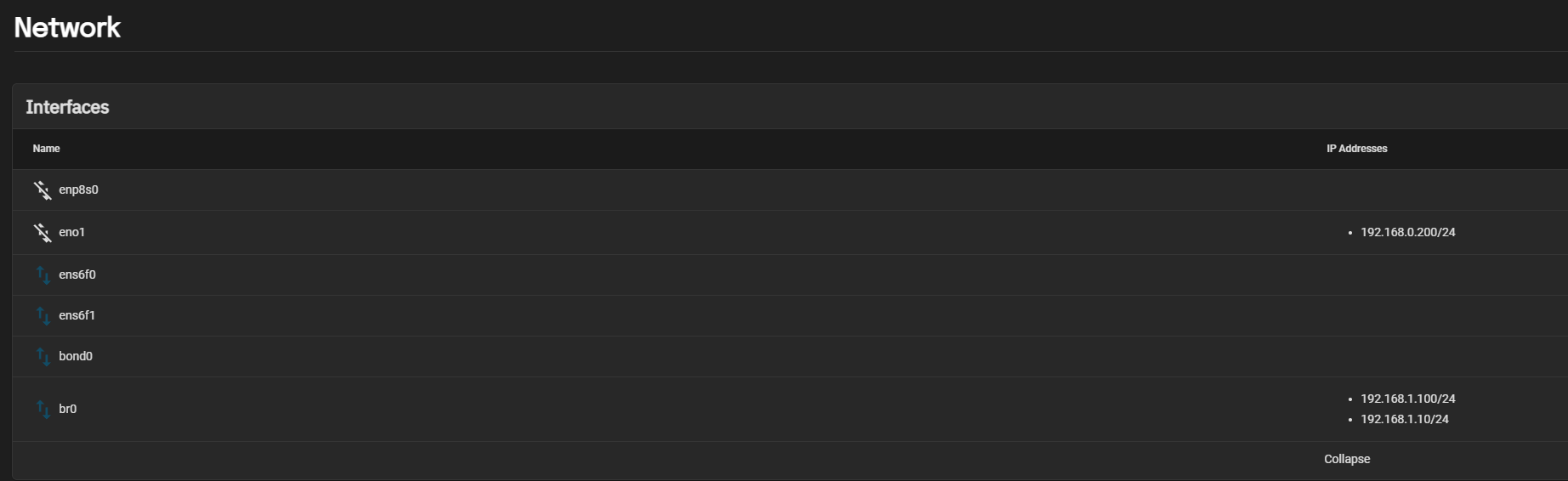Open the bond0 interface entry
This screenshot has height=481, width=1568.
791,356
